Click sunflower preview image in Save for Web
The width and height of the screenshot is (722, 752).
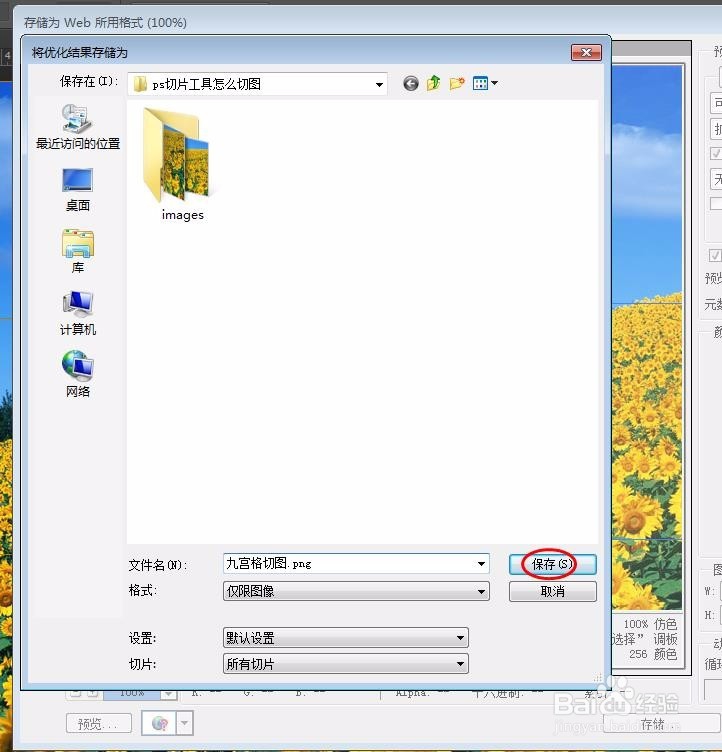[x=647, y=336]
